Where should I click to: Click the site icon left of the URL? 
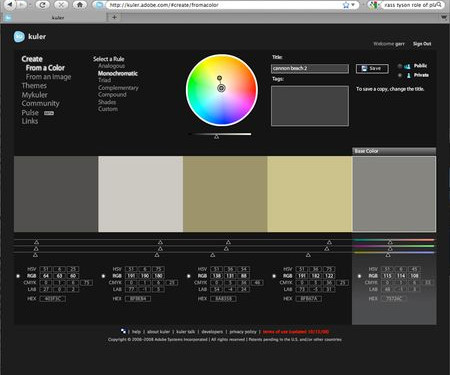[99, 5]
